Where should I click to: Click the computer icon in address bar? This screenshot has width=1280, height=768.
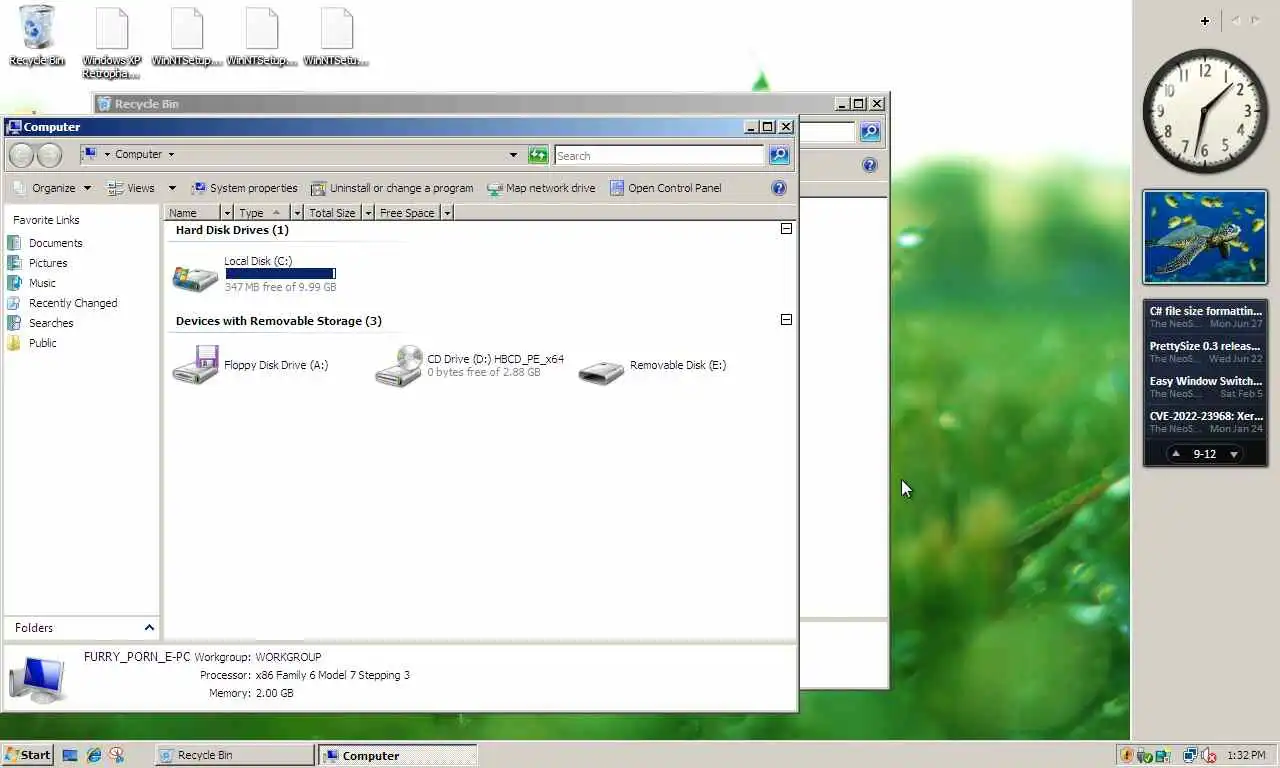pyautogui.click(x=89, y=154)
